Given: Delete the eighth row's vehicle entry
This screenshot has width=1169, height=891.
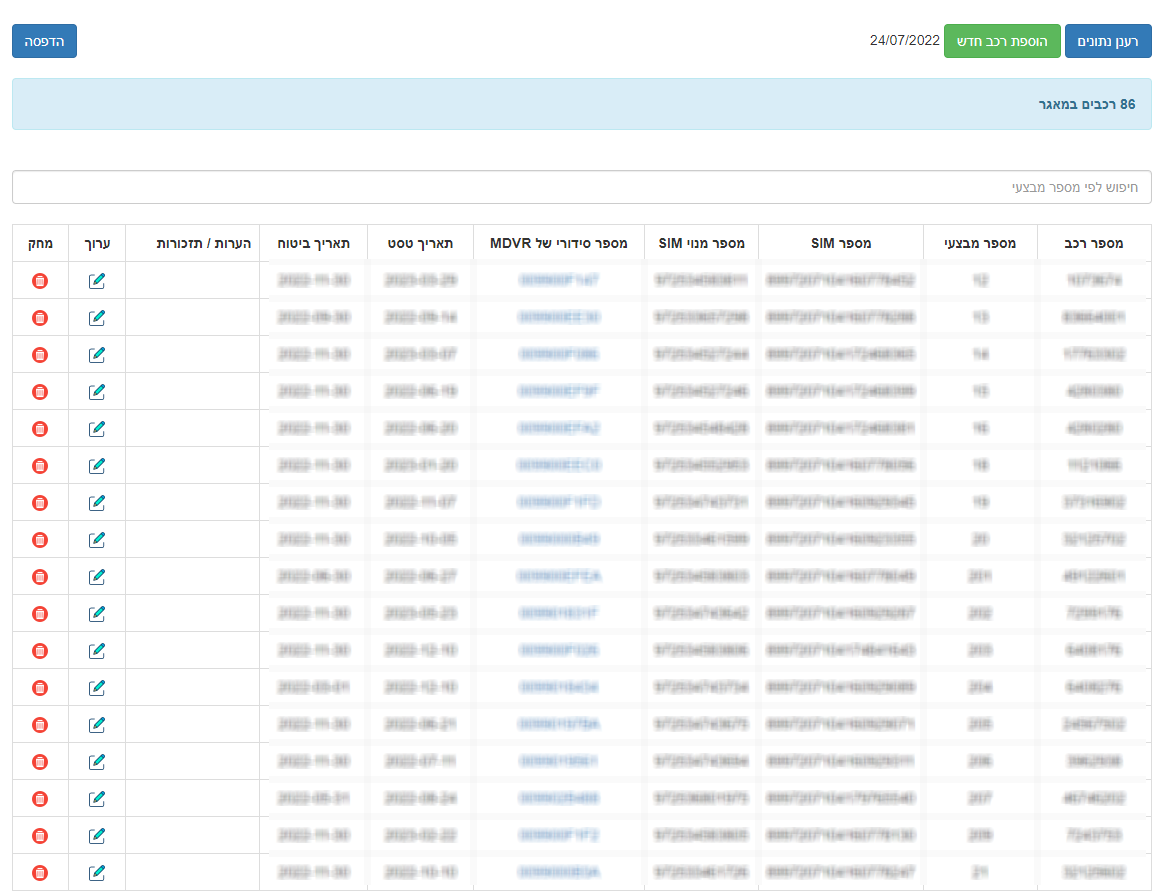Looking at the screenshot, I should (40, 540).
